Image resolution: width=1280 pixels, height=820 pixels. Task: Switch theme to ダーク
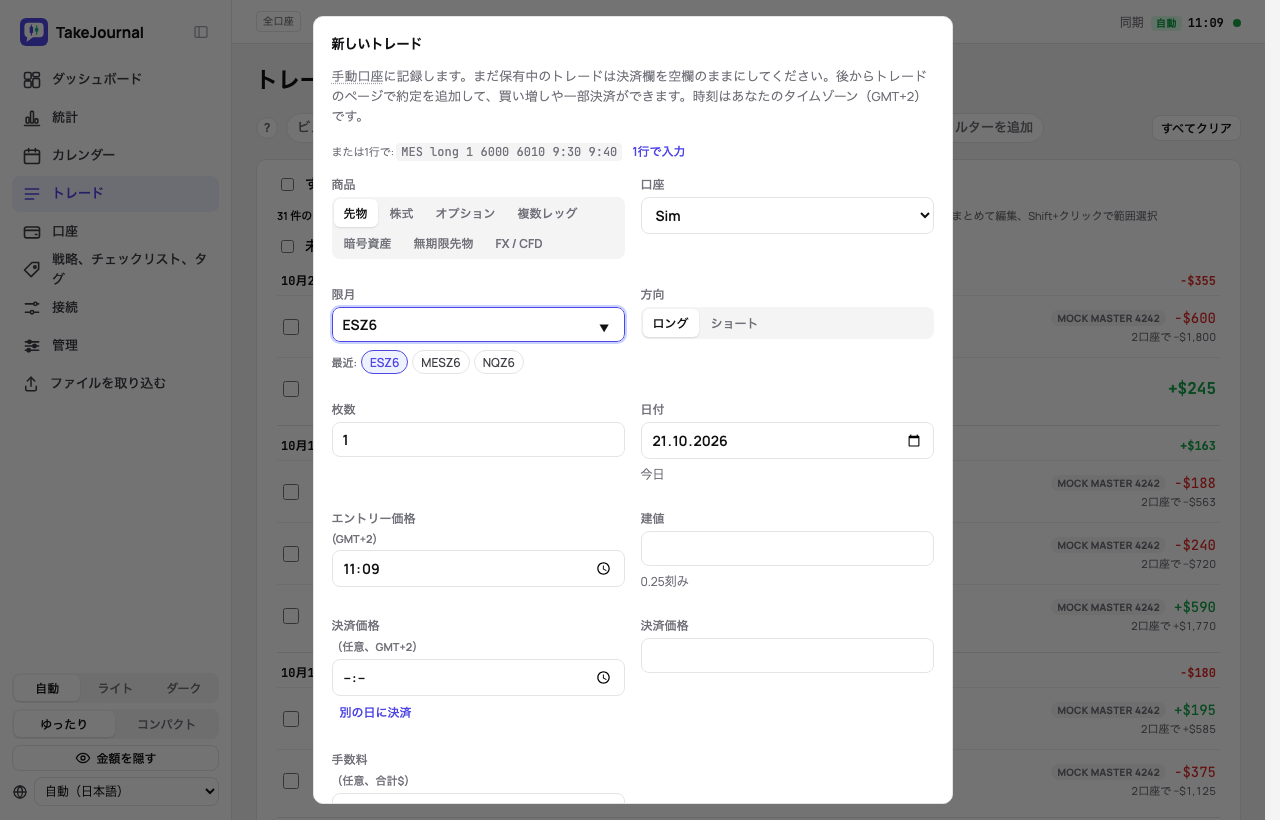click(x=183, y=688)
